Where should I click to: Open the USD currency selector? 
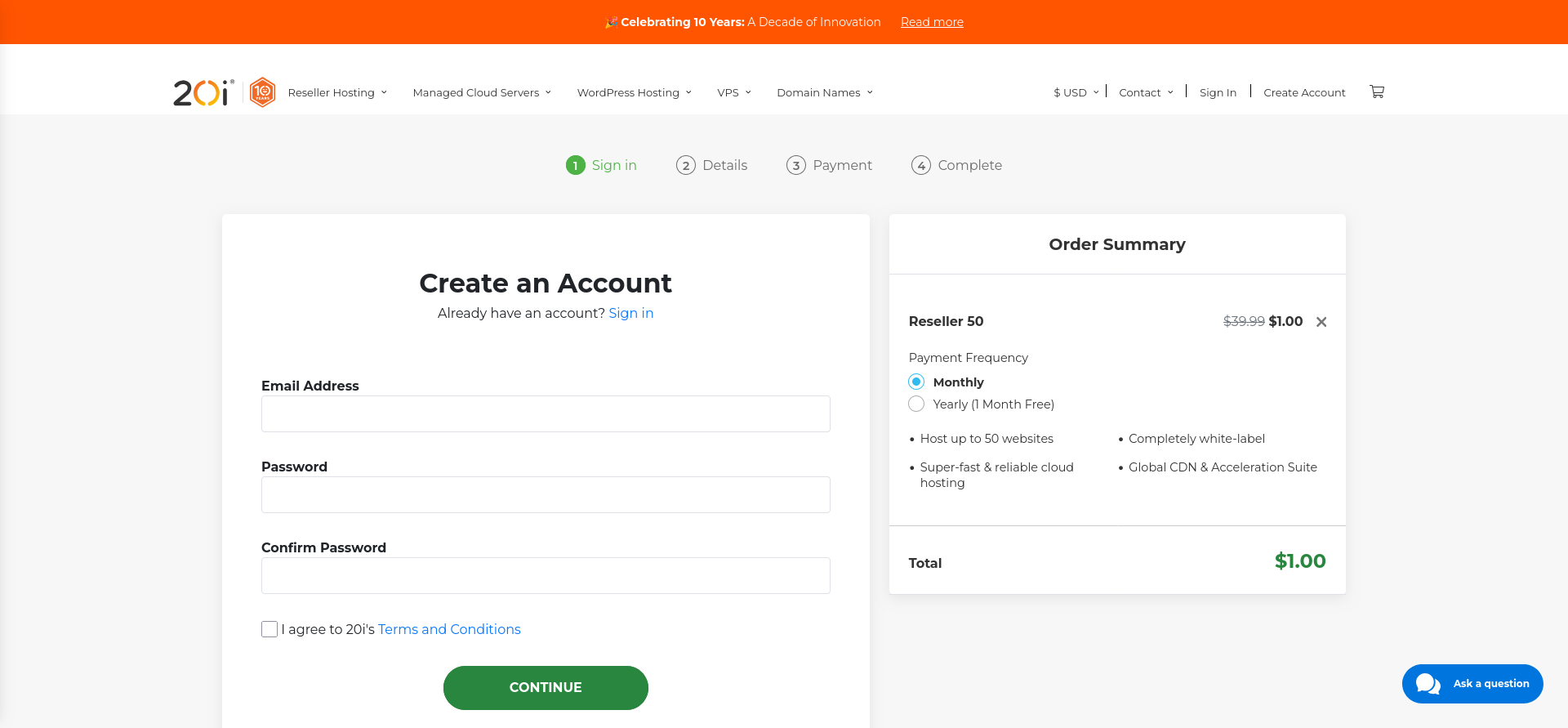coord(1076,92)
